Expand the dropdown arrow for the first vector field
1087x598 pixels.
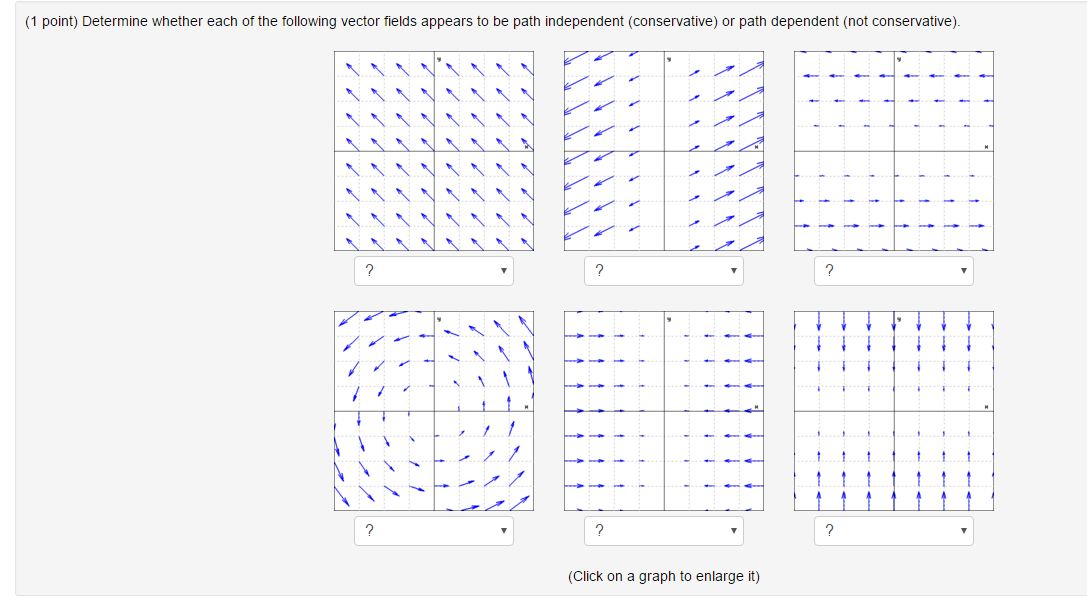[x=504, y=270]
